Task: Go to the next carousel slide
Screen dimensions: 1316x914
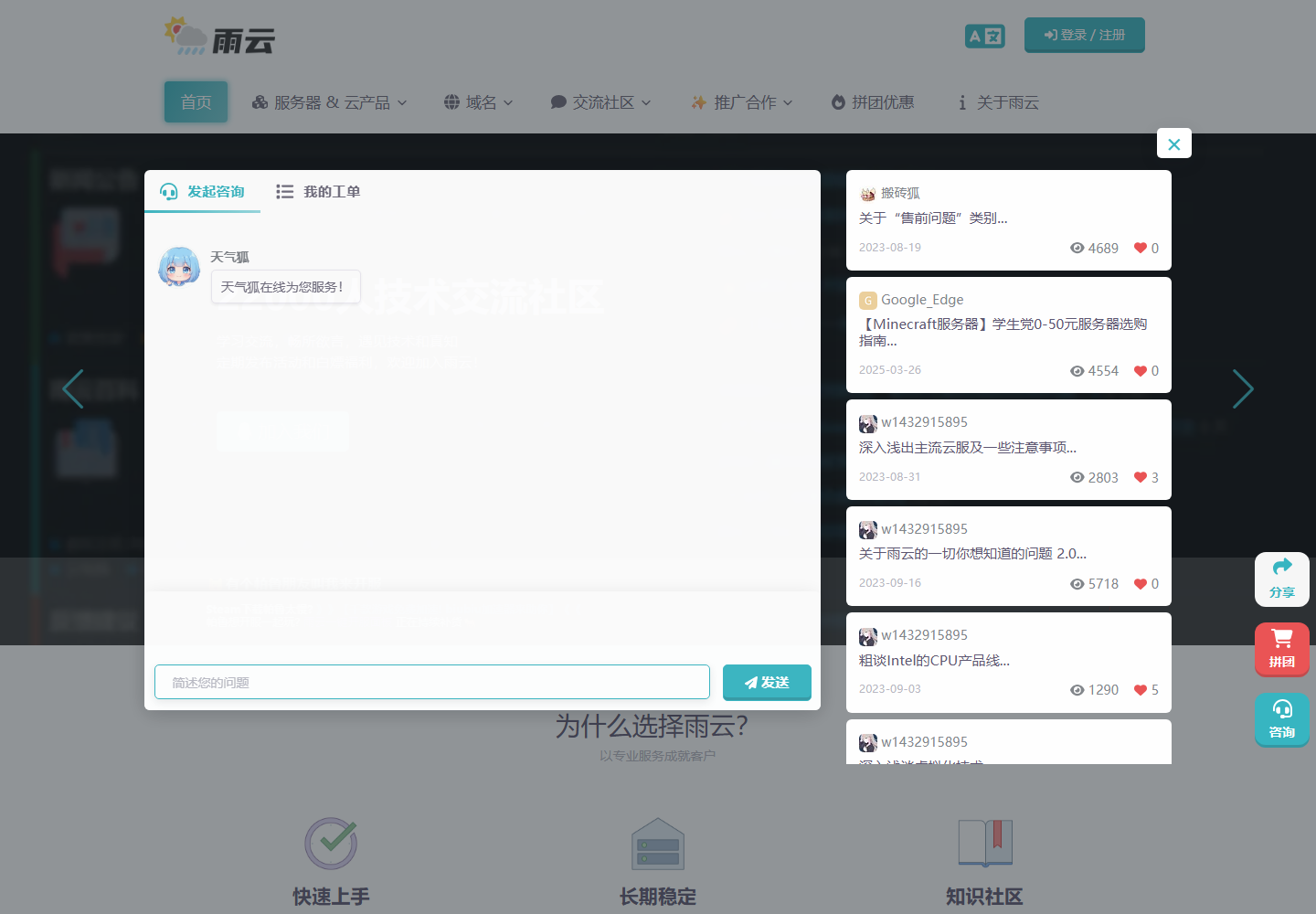Action: click(x=1243, y=388)
